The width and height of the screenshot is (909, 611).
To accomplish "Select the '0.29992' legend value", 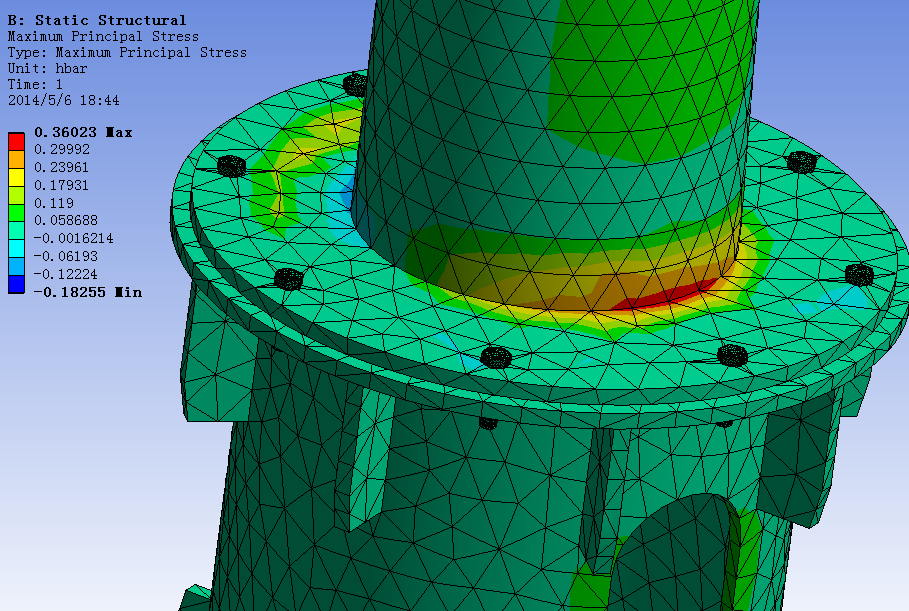I will [62, 150].
